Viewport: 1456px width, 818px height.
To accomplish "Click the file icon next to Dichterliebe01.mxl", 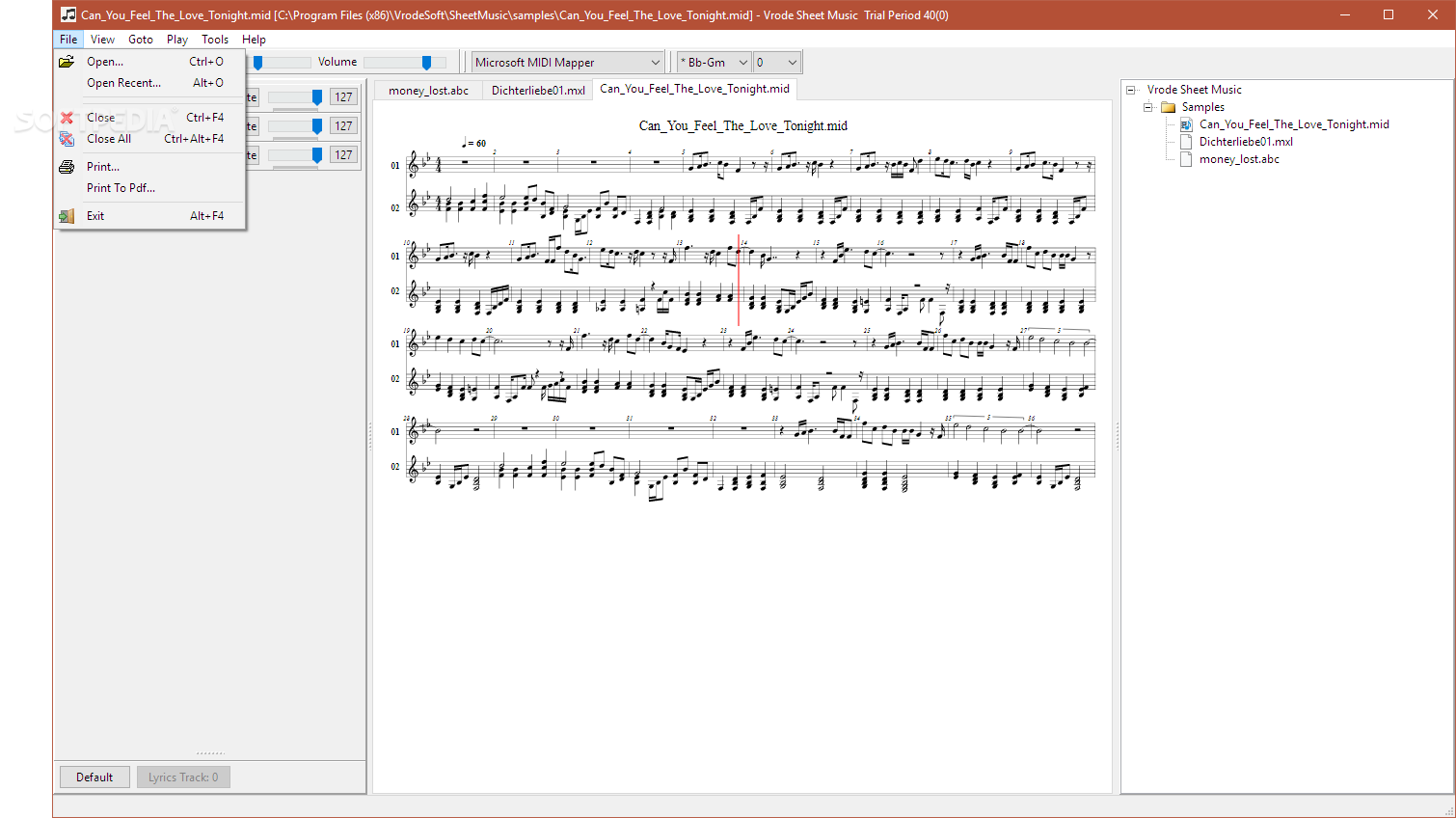I will (x=1186, y=142).
